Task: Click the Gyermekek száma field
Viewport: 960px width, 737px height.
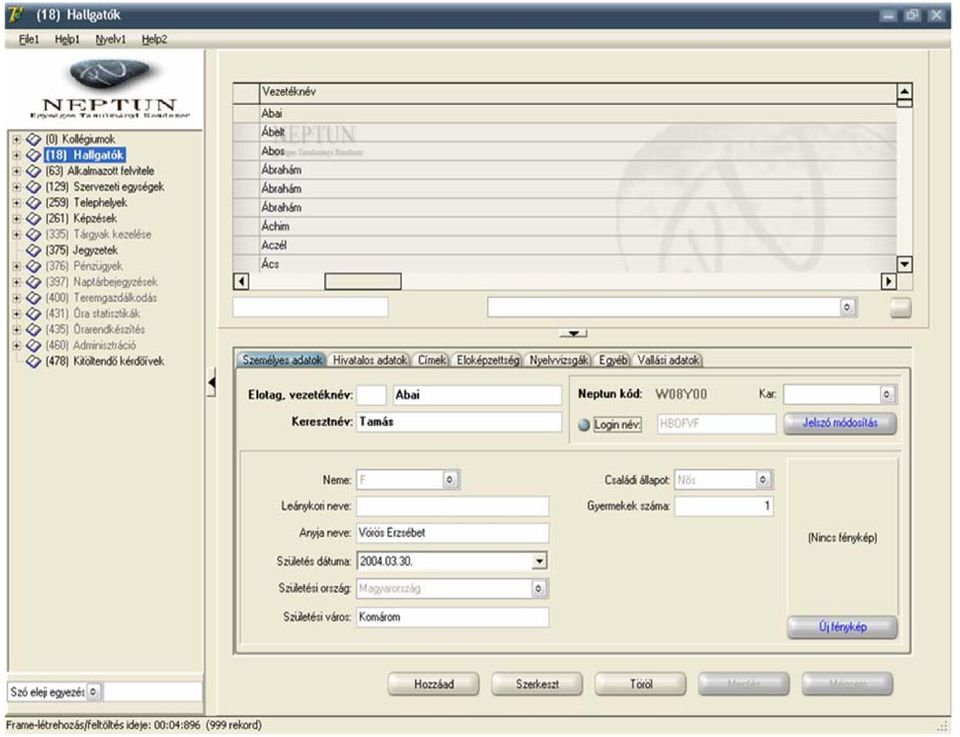Action: tap(724, 506)
